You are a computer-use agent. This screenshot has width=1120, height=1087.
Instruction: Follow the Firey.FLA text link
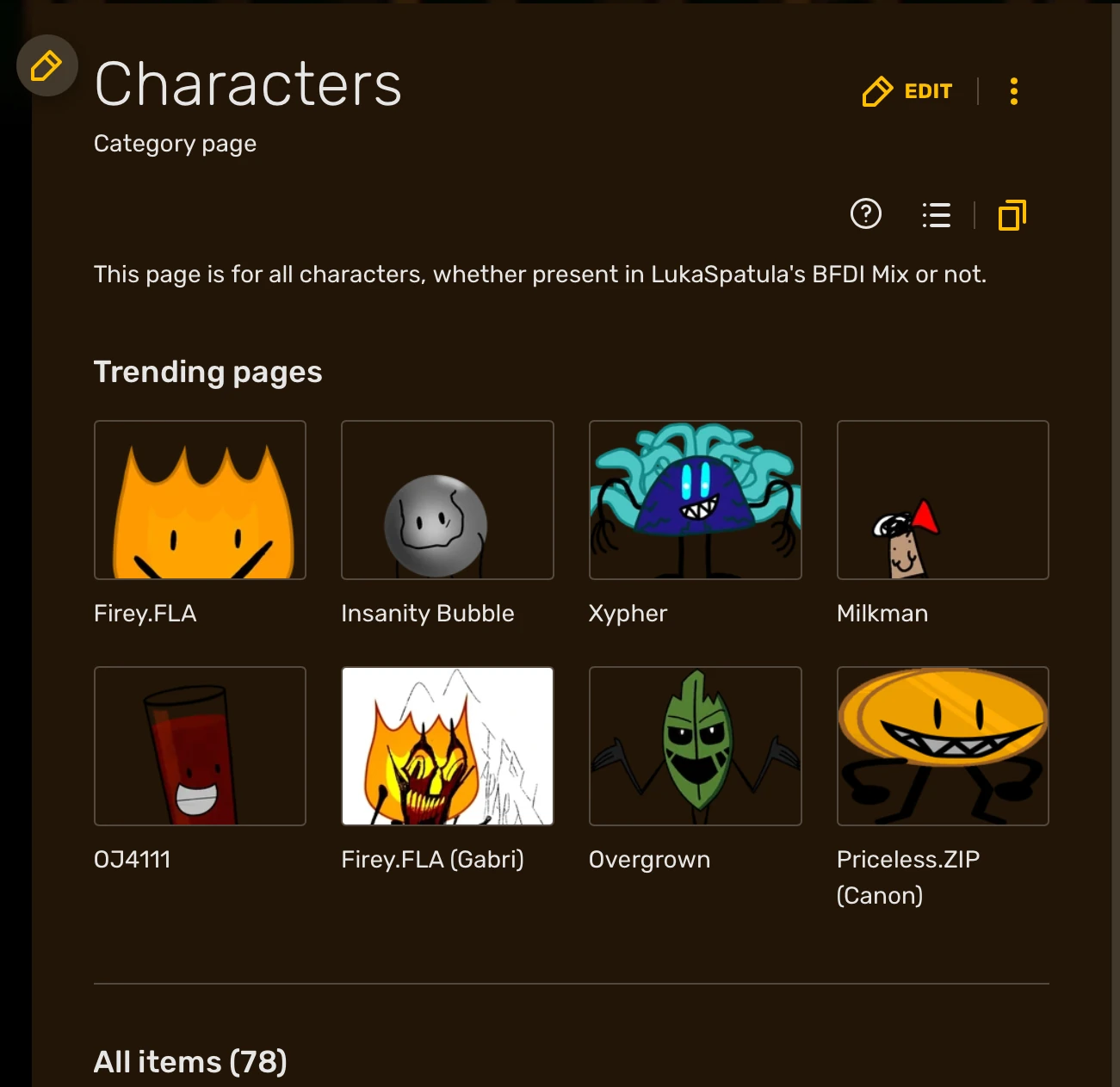(x=145, y=614)
